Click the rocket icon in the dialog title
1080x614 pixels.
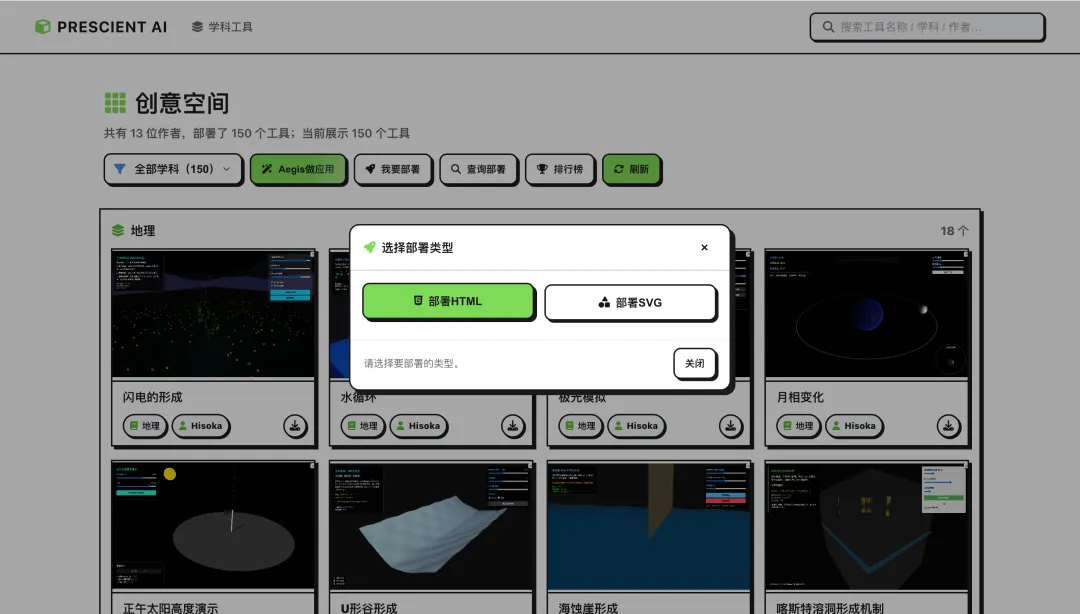(x=370, y=247)
